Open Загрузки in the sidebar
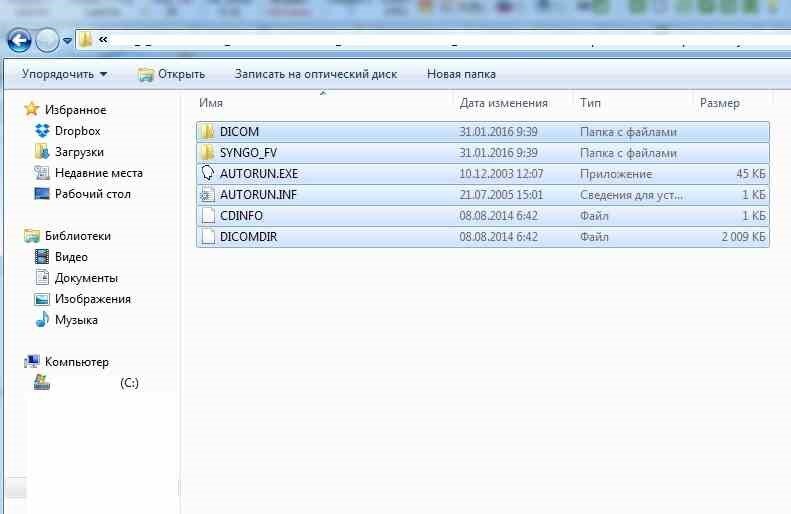This screenshot has width=791, height=514. [79, 152]
